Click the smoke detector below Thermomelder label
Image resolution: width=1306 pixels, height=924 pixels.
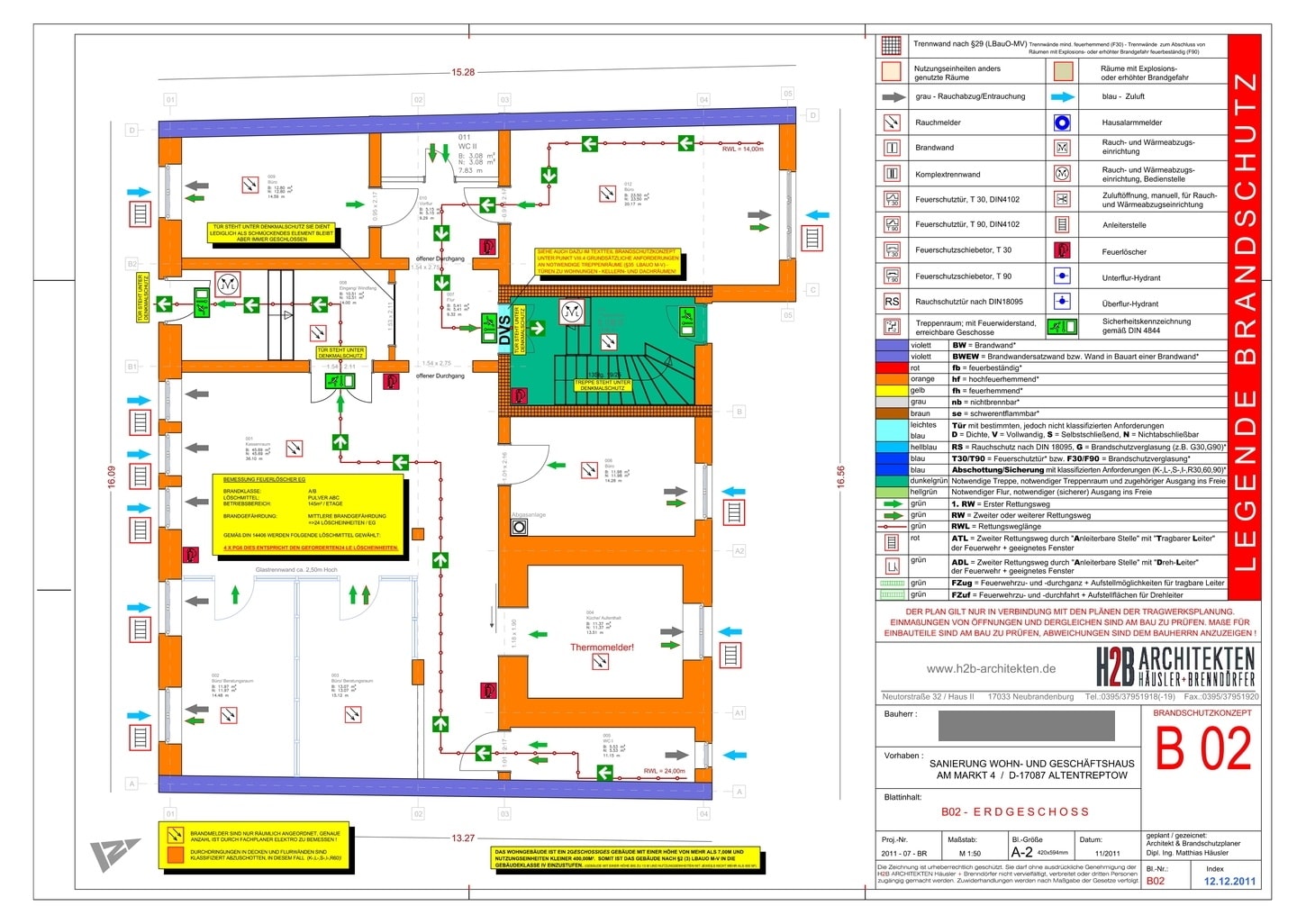click(x=601, y=662)
